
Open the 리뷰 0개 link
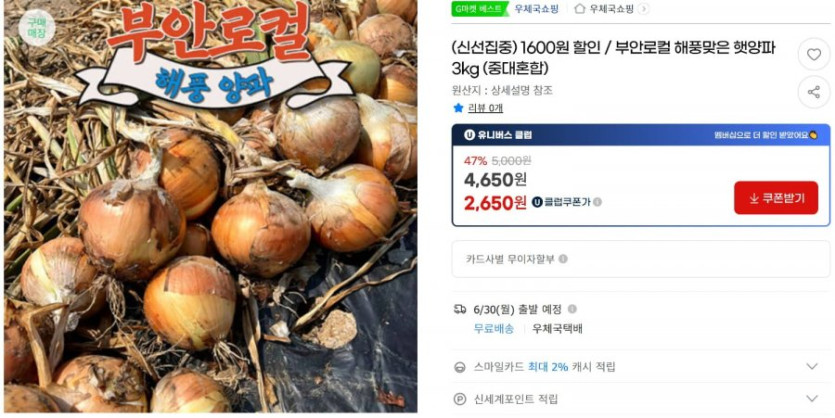click(485, 108)
